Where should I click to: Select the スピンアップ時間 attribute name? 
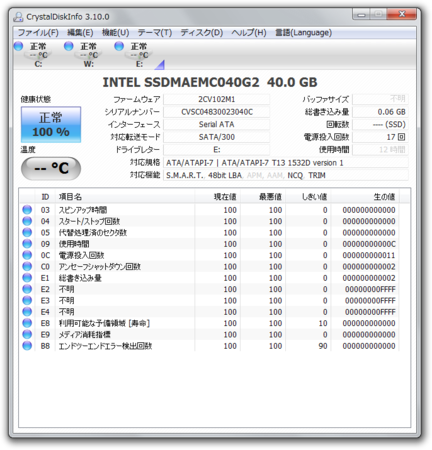point(83,210)
